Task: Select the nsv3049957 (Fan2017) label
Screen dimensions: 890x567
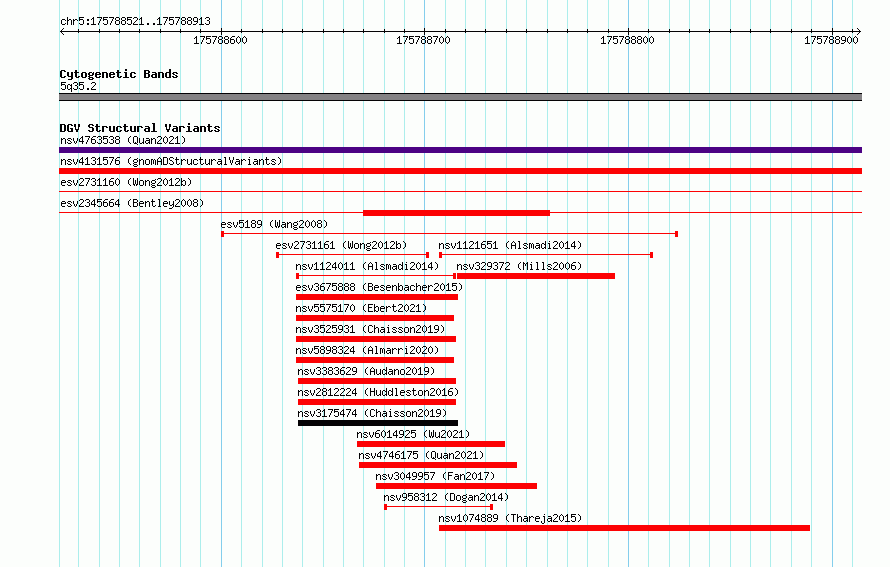Action: click(435, 476)
